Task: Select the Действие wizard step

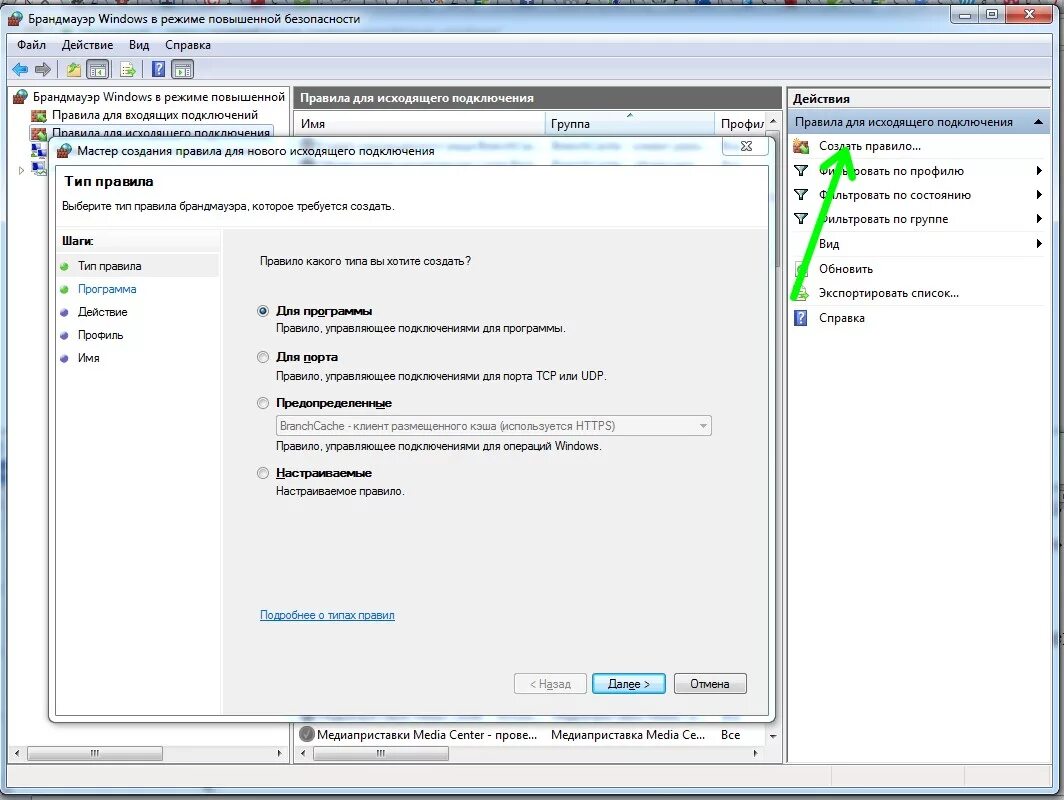Action: tap(102, 312)
